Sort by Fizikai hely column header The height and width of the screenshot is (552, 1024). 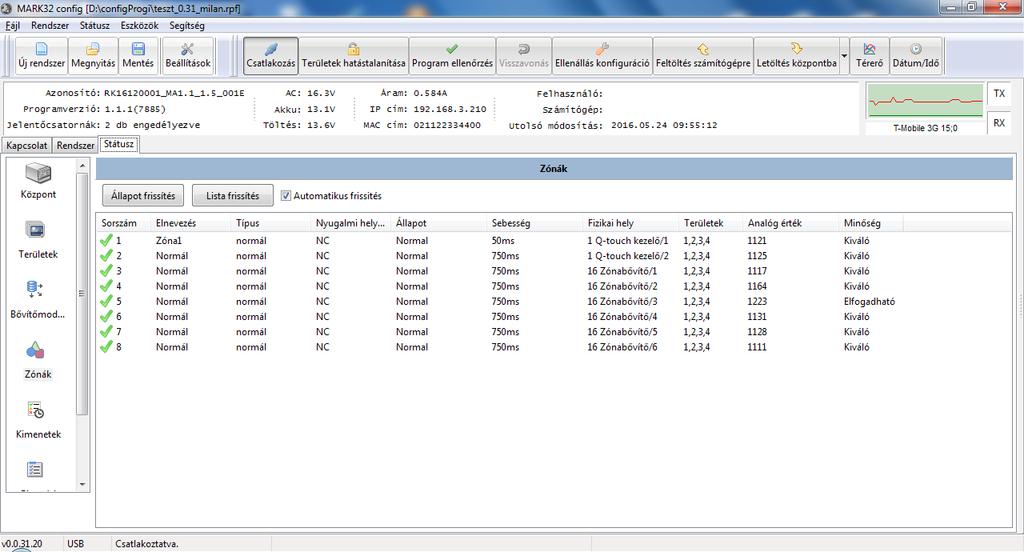[x=632, y=223]
